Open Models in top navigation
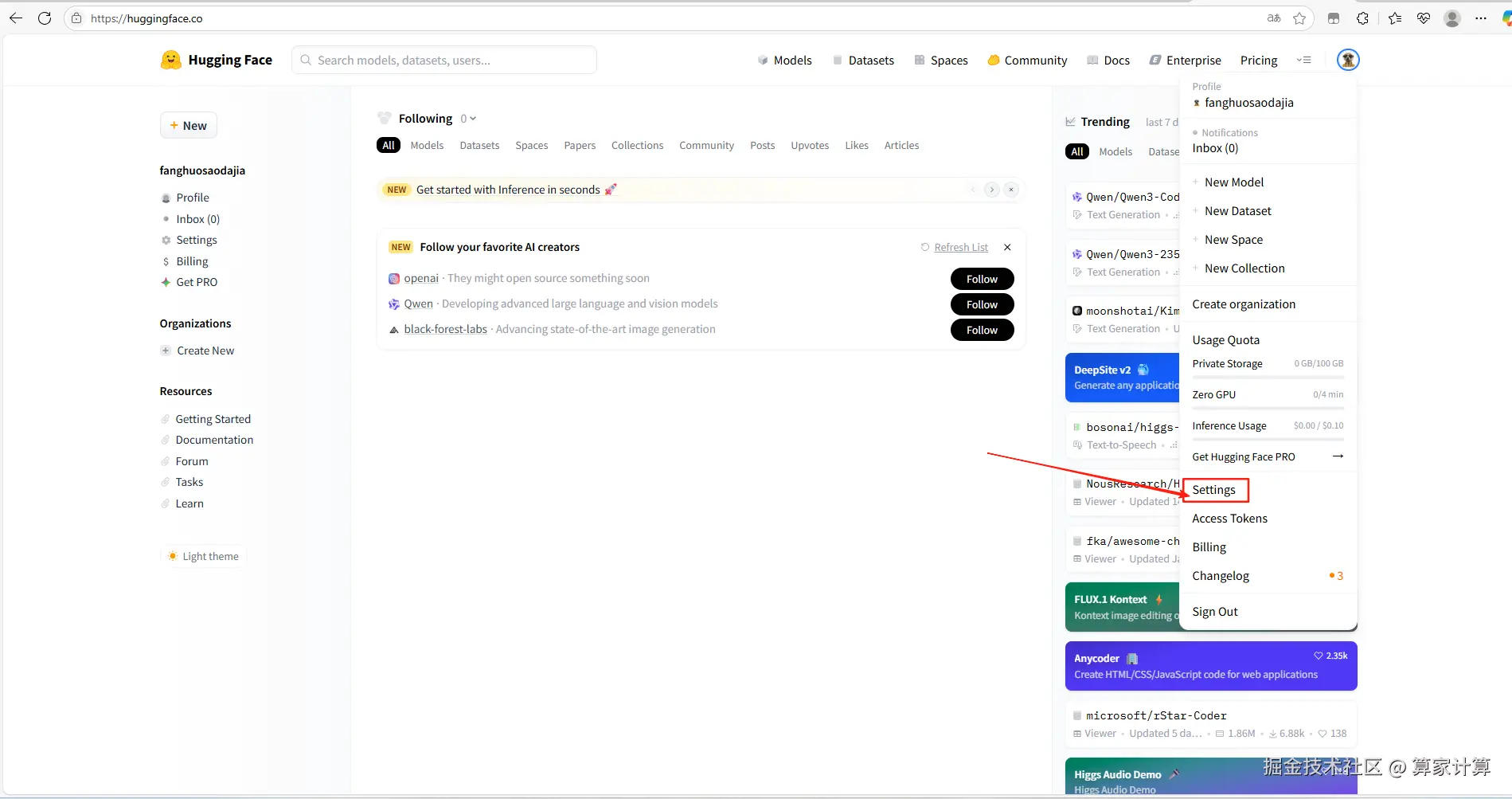The image size is (1512, 799). coord(784,60)
